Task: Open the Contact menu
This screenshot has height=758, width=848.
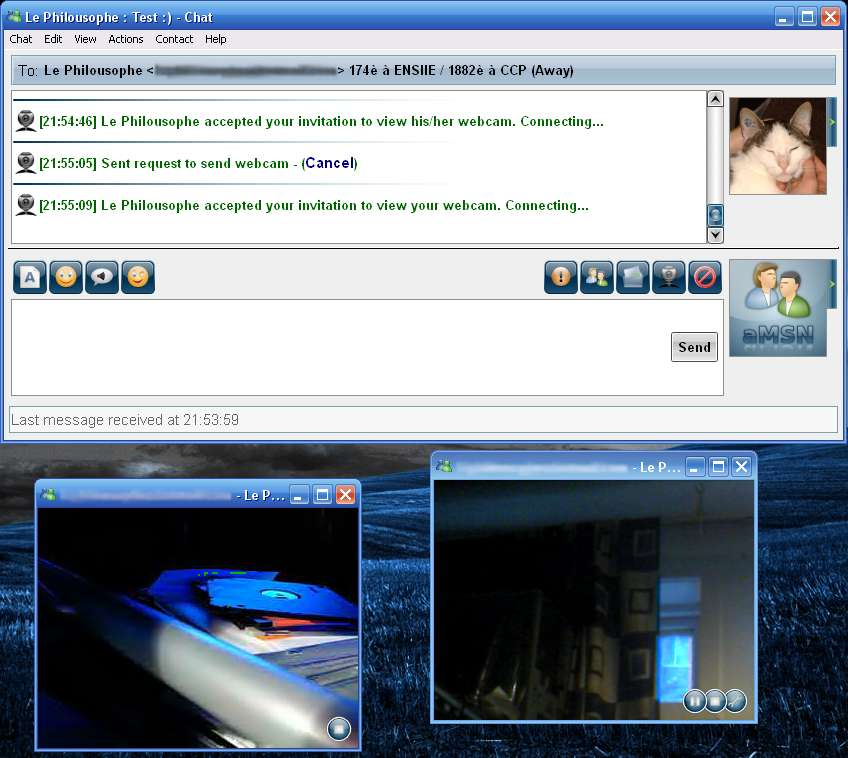Action: 174,39
